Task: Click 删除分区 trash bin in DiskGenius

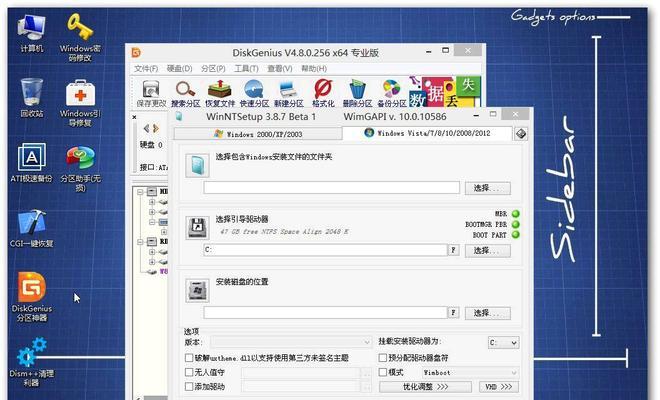Action: tap(357, 93)
